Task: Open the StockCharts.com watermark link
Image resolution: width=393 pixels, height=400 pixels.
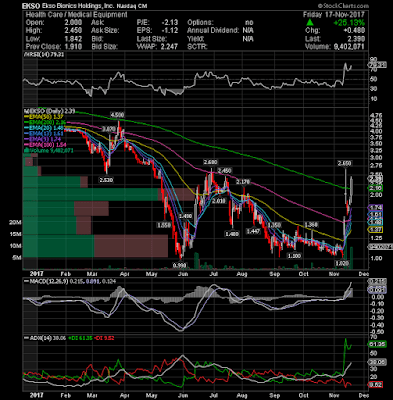Action: tap(344, 6)
